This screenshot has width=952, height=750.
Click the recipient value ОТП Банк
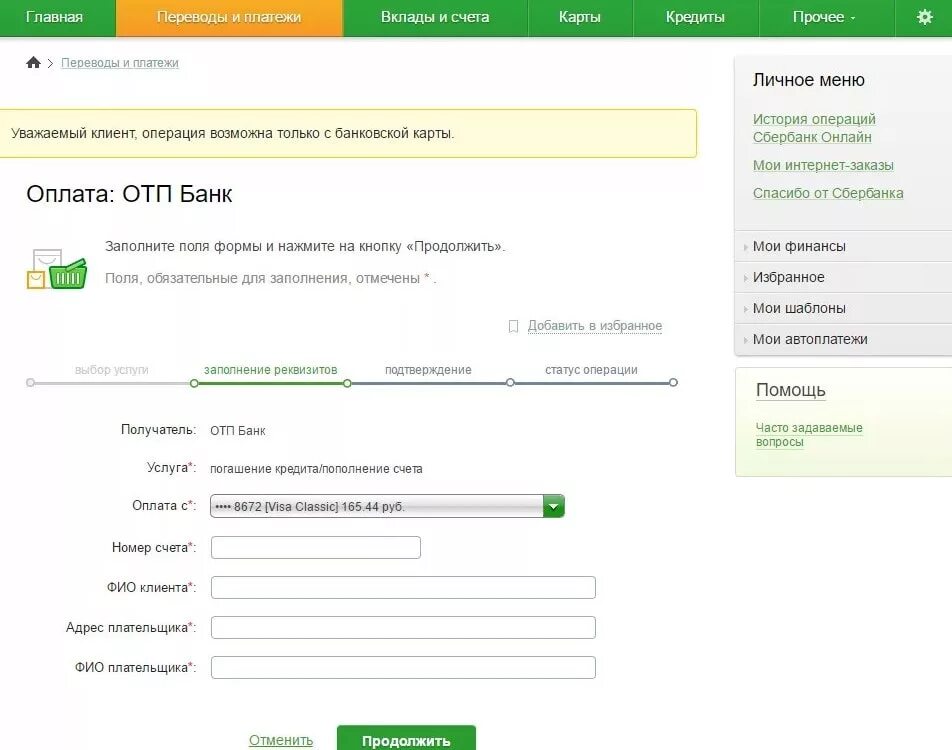237,431
